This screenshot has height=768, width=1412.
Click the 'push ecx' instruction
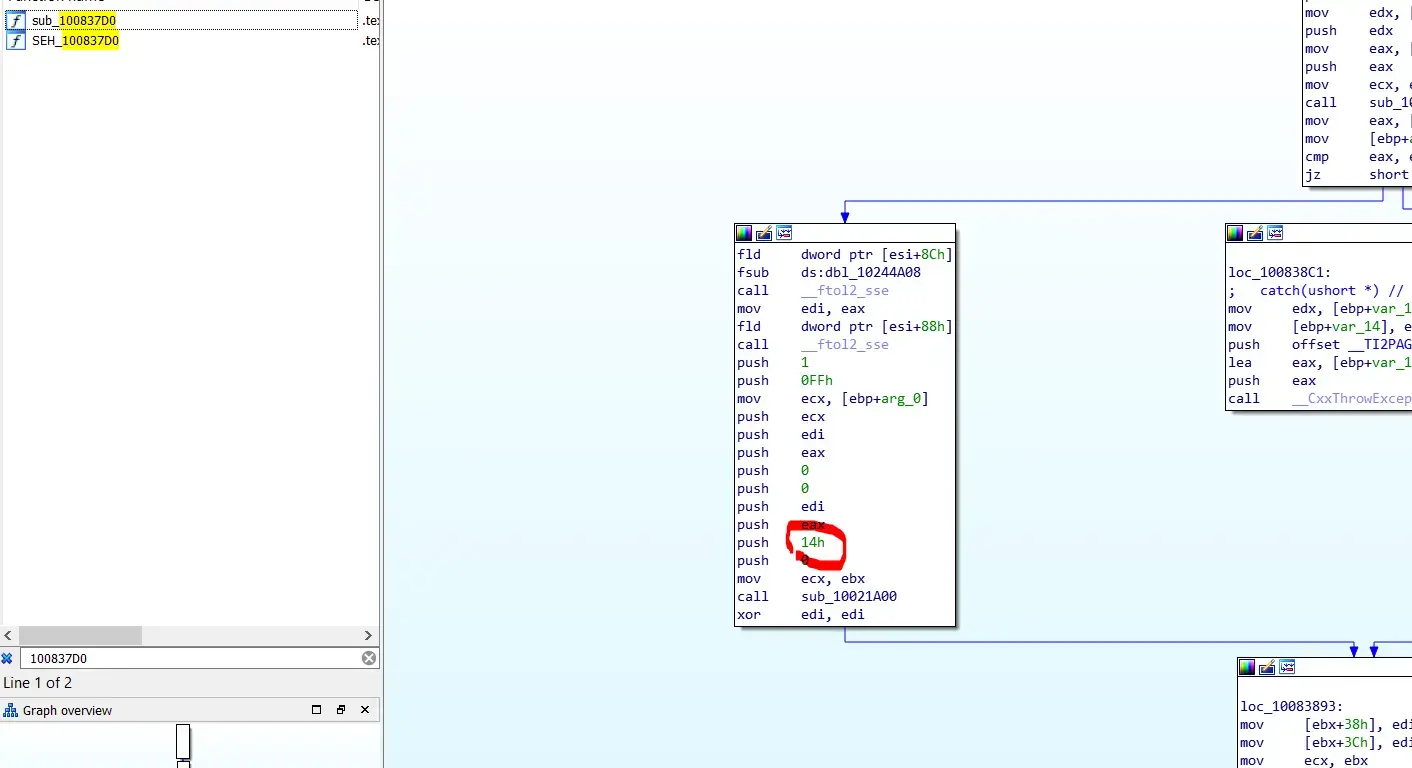tap(781, 417)
